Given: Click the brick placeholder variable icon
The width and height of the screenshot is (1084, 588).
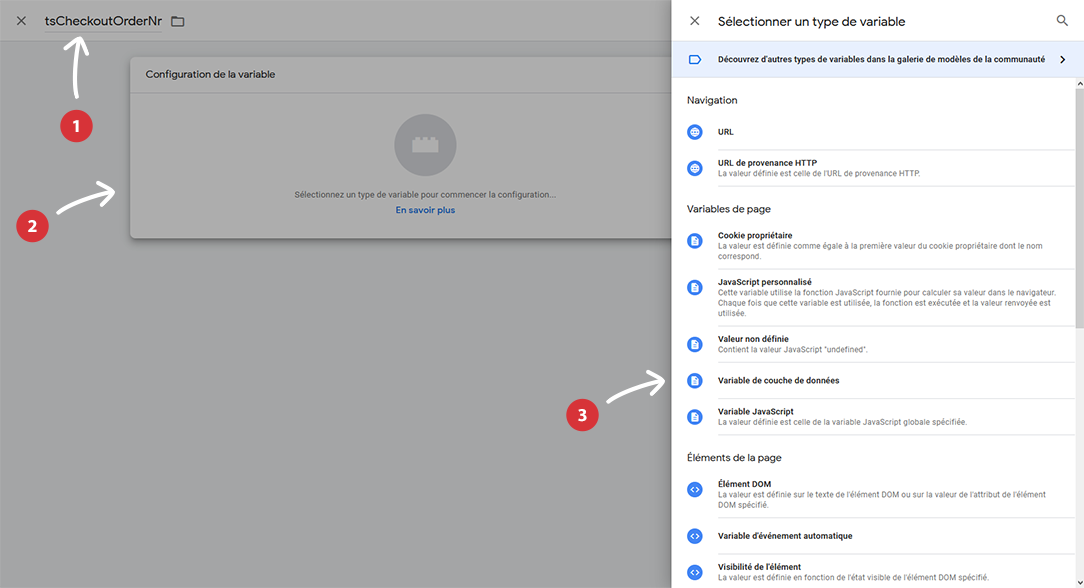Looking at the screenshot, I should [x=425, y=145].
